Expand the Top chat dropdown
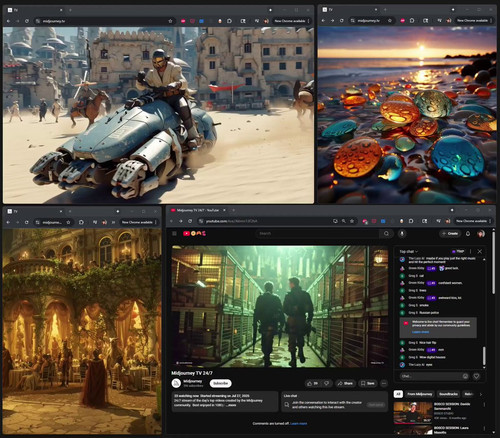 click(x=409, y=251)
